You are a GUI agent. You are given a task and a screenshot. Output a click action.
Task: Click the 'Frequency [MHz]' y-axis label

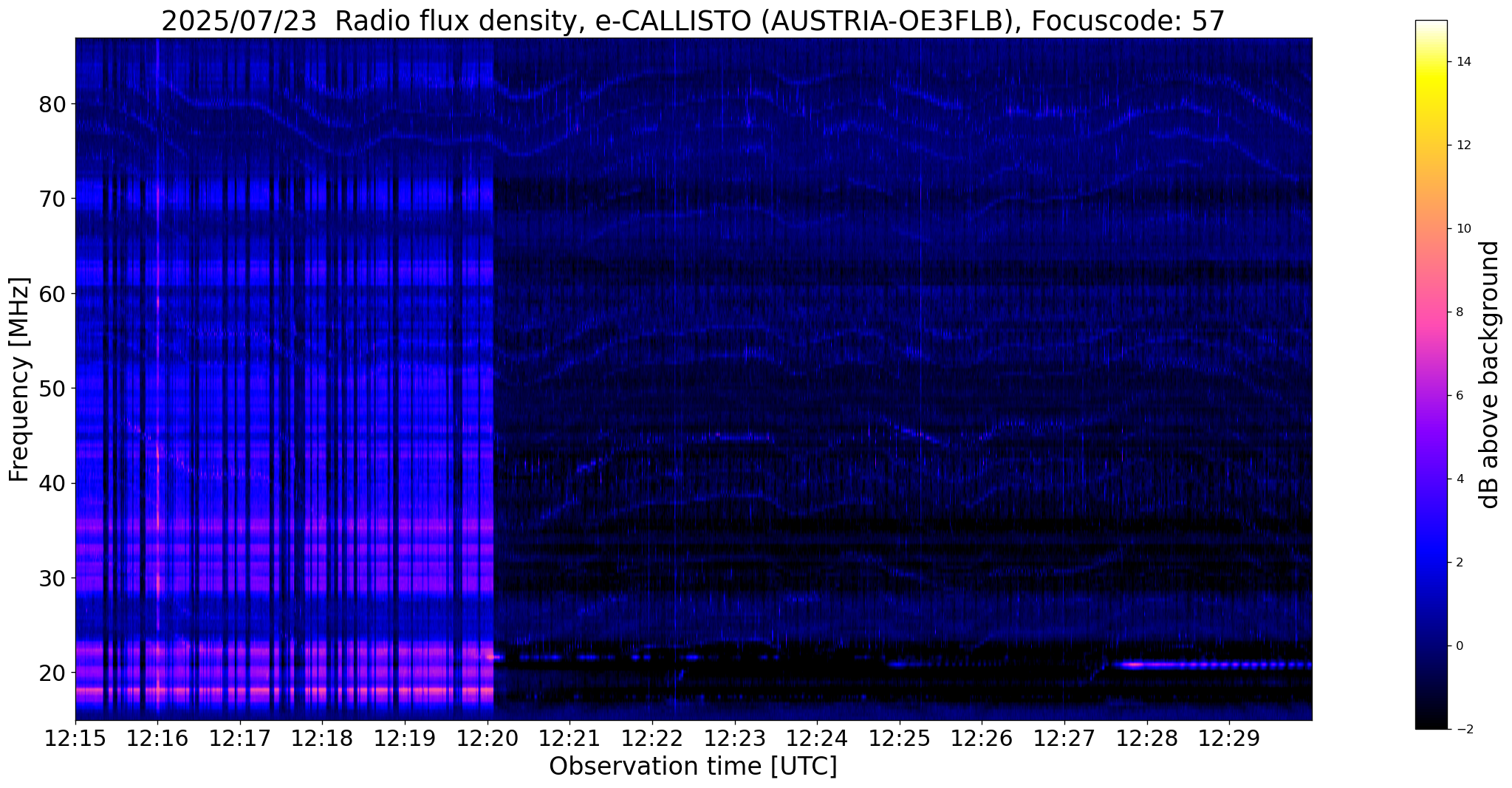point(20,380)
